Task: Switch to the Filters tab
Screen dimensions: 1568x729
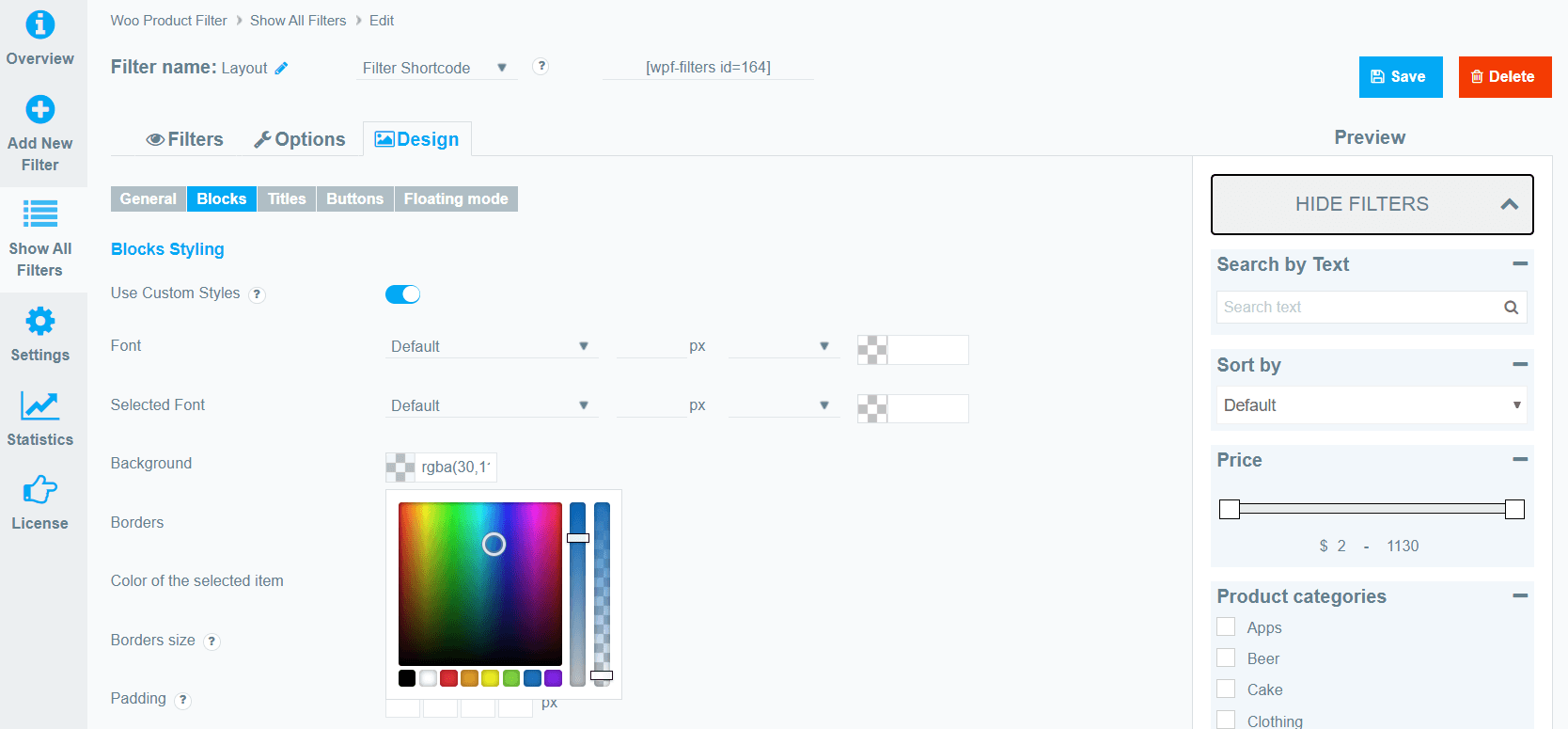Action: click(184, 139)
